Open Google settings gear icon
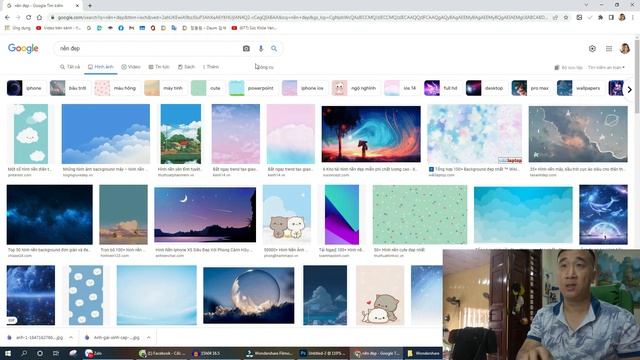Screen dimensions: 640x360 (592, 49)
